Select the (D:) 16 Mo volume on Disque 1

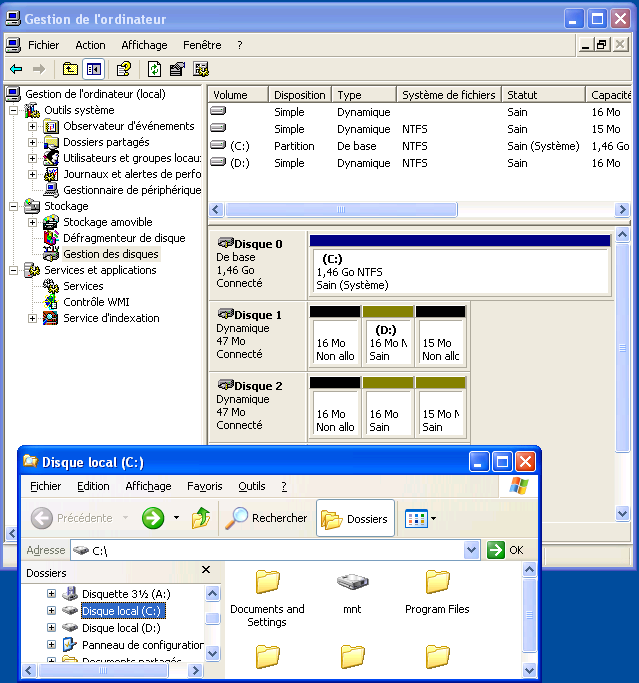tap(388, 342)
